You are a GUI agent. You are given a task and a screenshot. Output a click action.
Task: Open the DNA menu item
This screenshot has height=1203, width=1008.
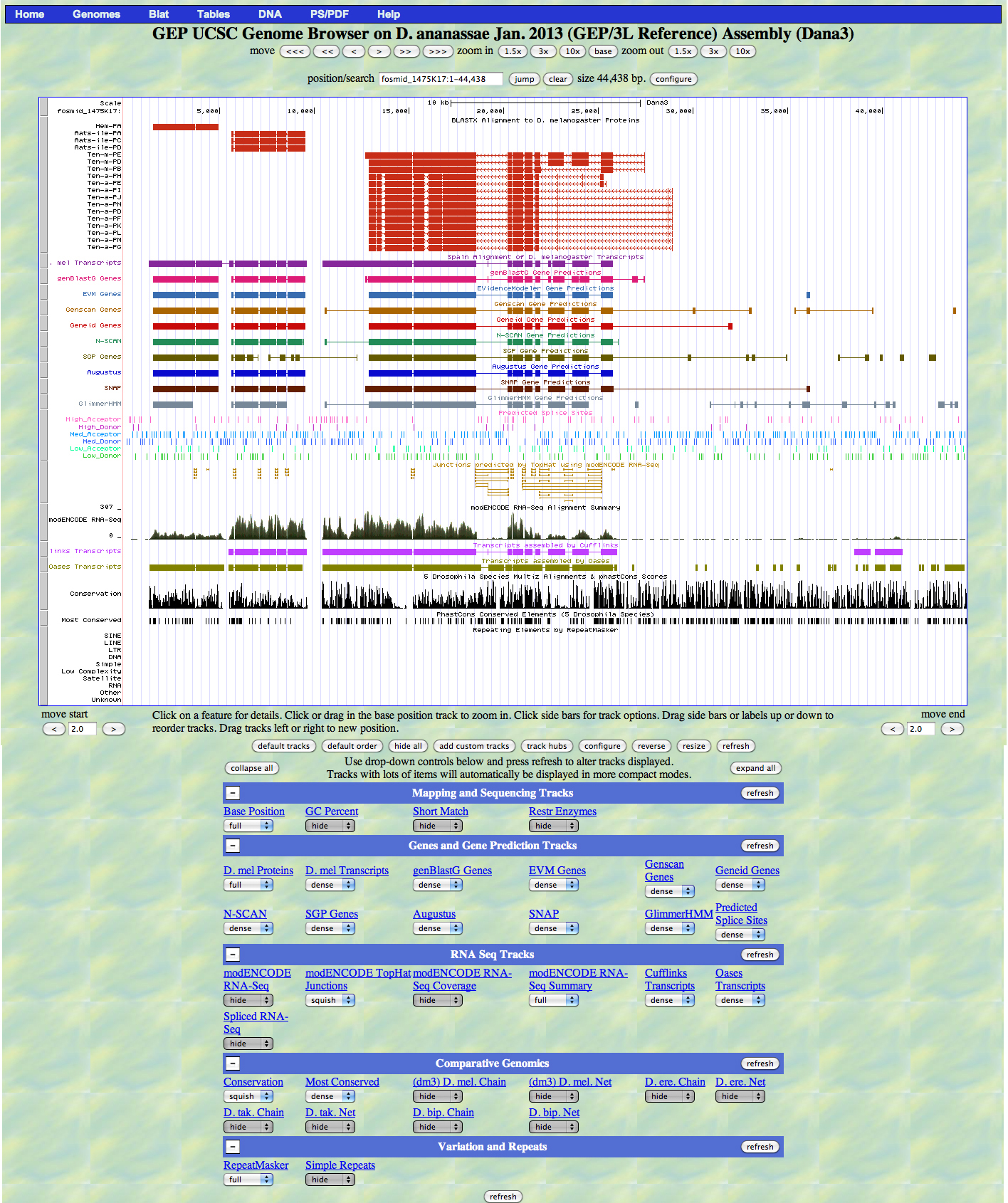pos(270,14)
